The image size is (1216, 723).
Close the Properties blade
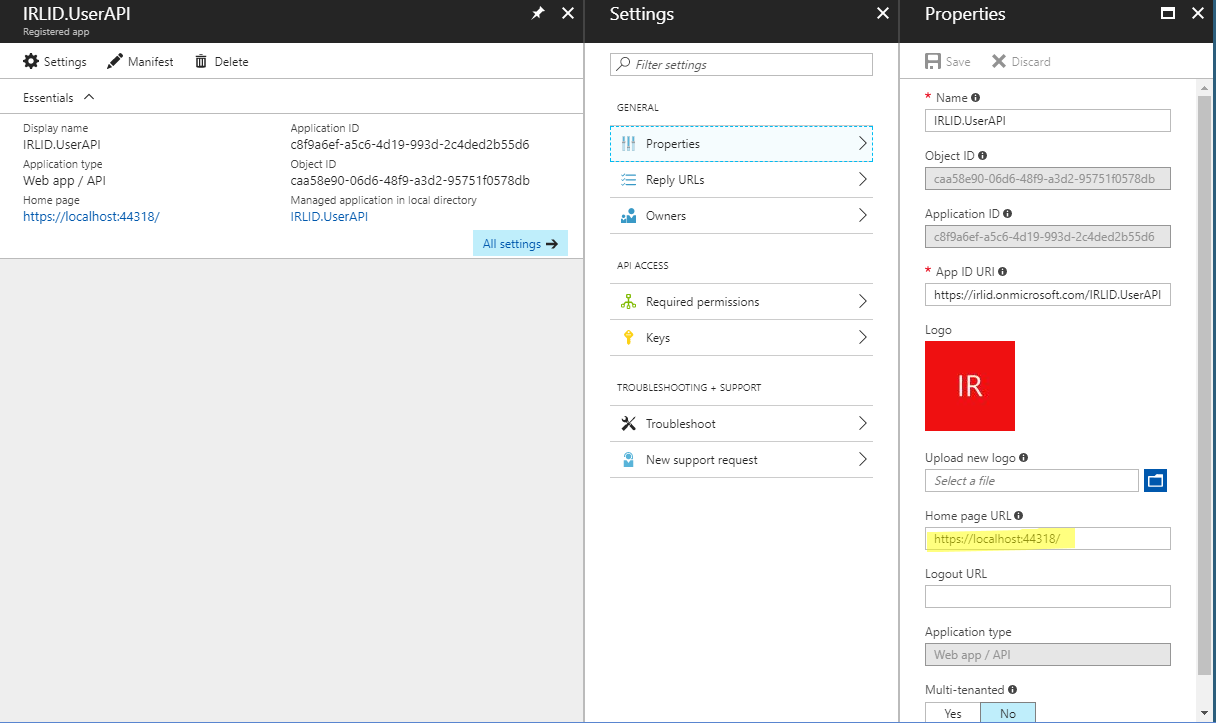1198,14
